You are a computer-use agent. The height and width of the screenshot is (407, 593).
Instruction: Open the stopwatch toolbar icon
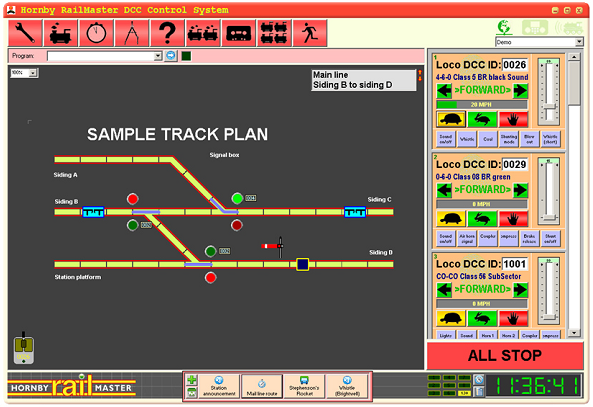[96, 33]
